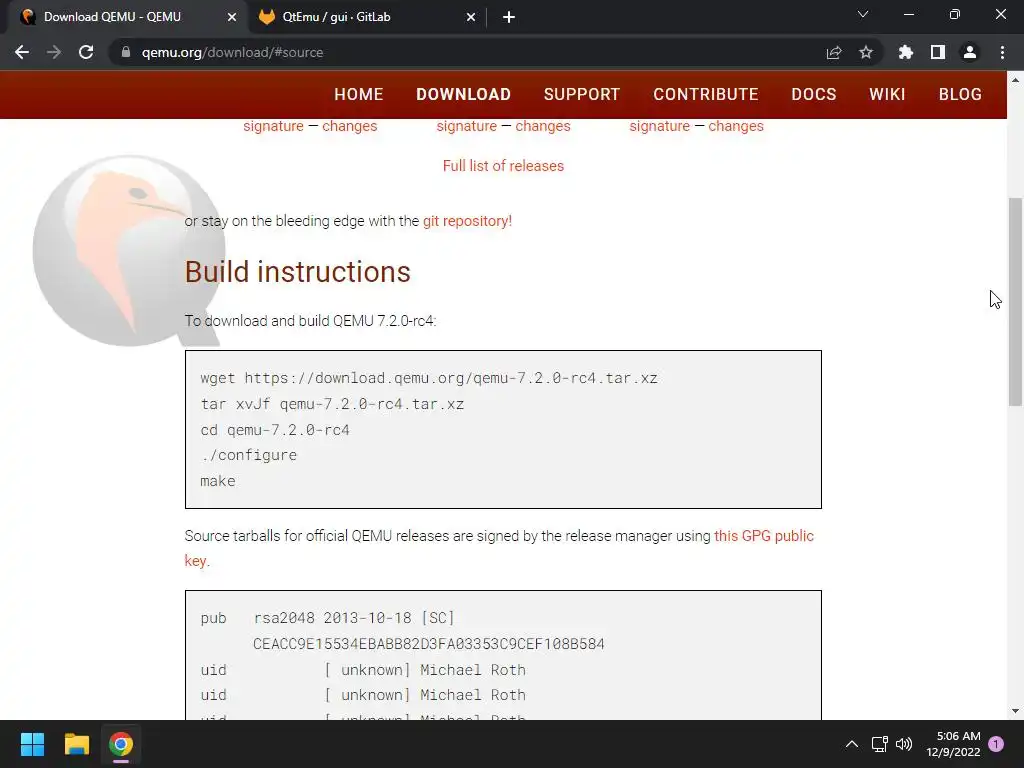Open the first release's changes link
Viewport: 1024px width, 768px height.
[x=349, y=126]
